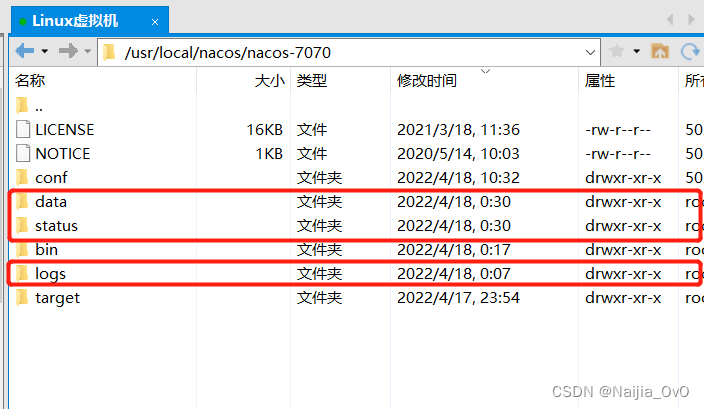This screenshot has height=409, width=704.
Task: Click the forward navigation arrow
Action: [68, 51]
